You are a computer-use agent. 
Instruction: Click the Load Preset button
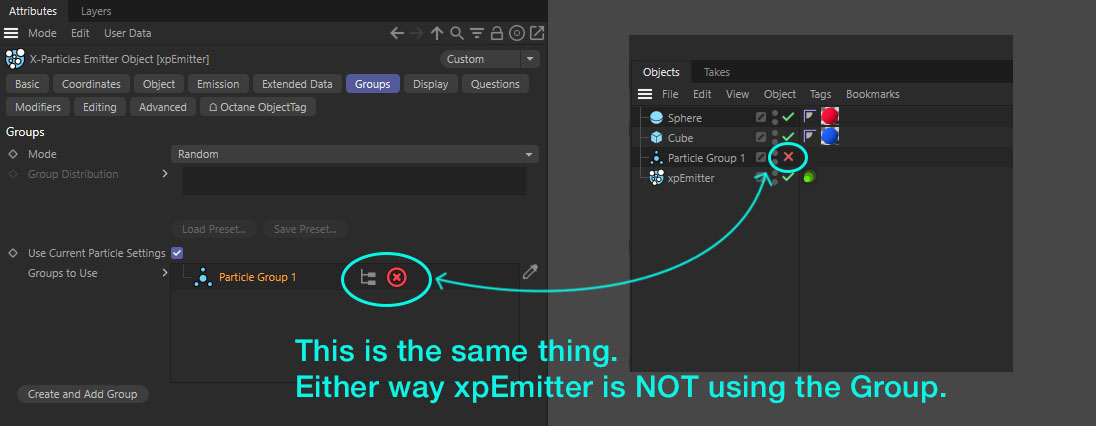pyautogui.click(x=214, y=229)
